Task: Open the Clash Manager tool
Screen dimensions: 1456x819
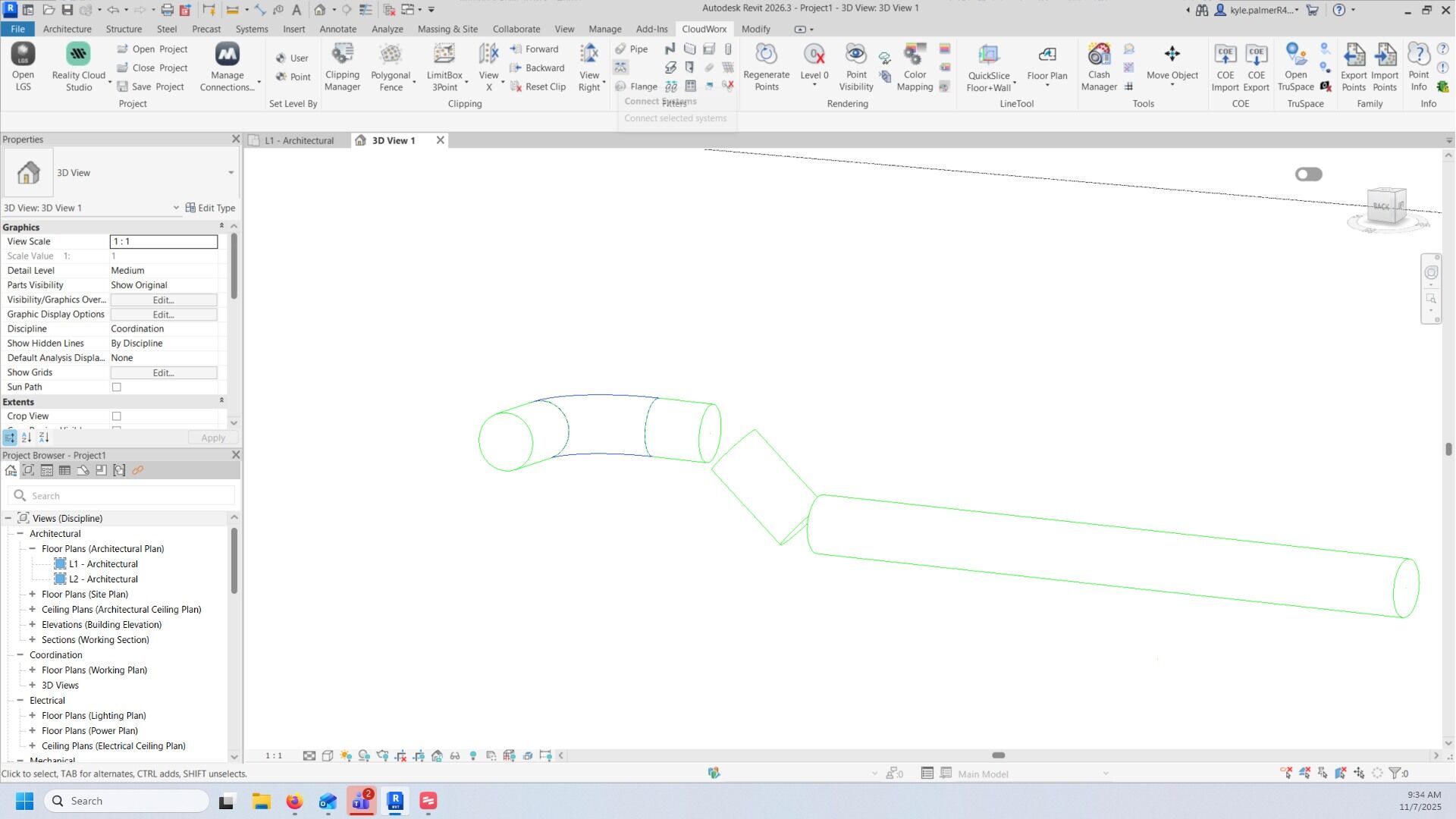Action: (1099, 66)
